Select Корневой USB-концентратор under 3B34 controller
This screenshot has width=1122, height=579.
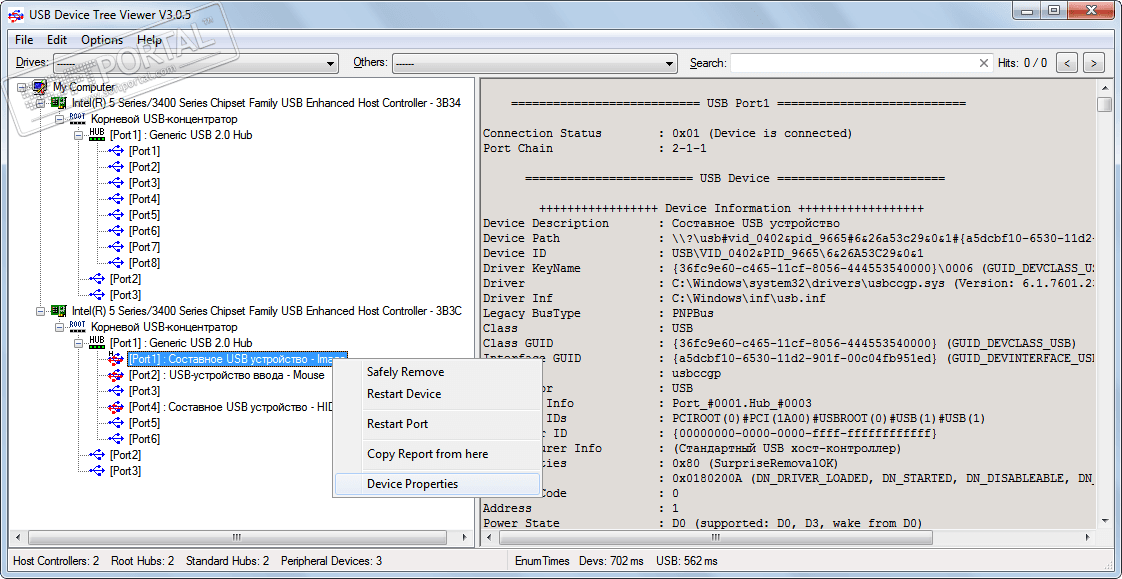click(165, 119)
